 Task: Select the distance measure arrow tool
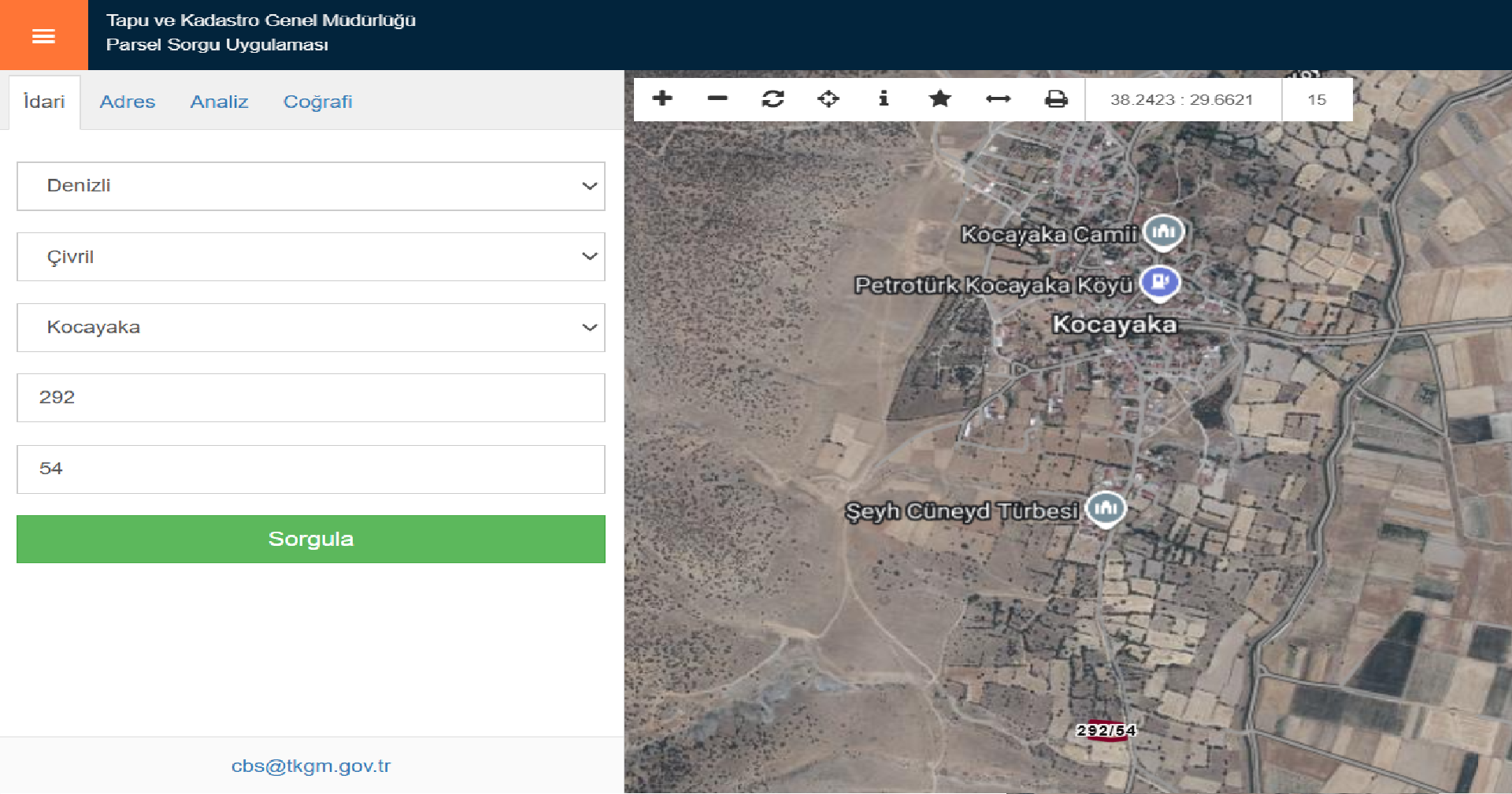click(x=998, y=98)
